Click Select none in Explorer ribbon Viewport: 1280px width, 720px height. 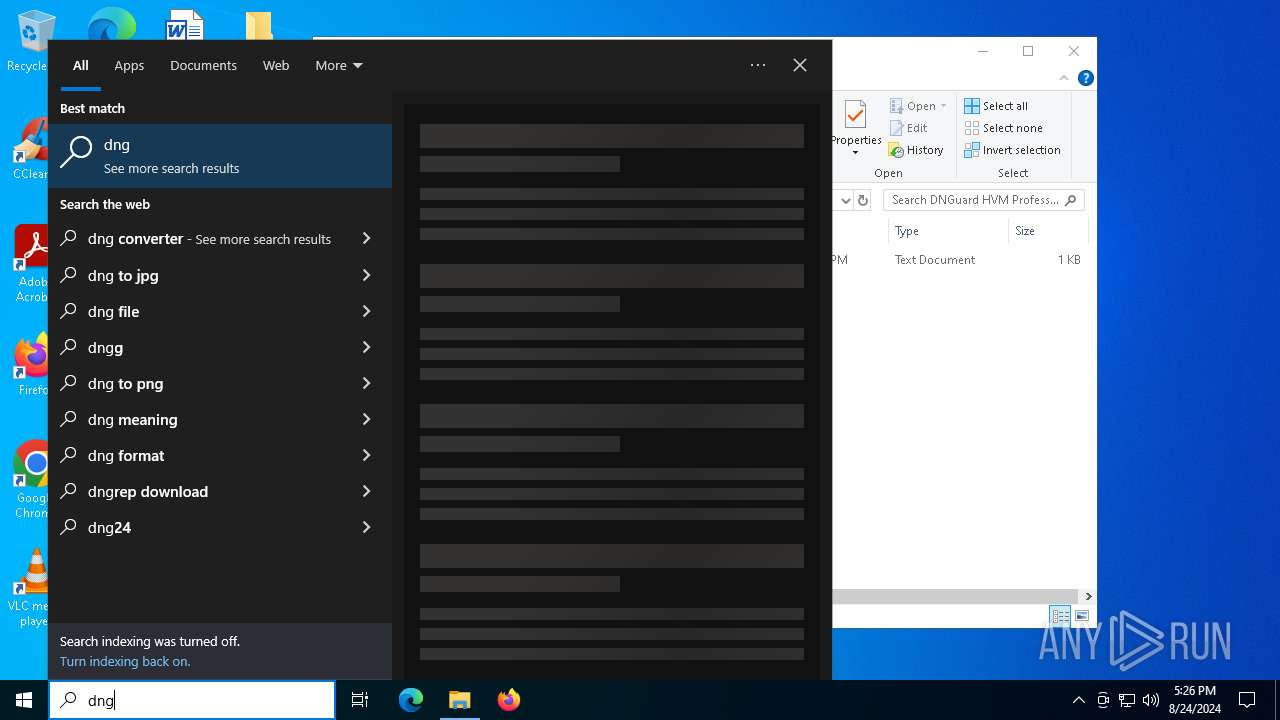coord(1004,128)
